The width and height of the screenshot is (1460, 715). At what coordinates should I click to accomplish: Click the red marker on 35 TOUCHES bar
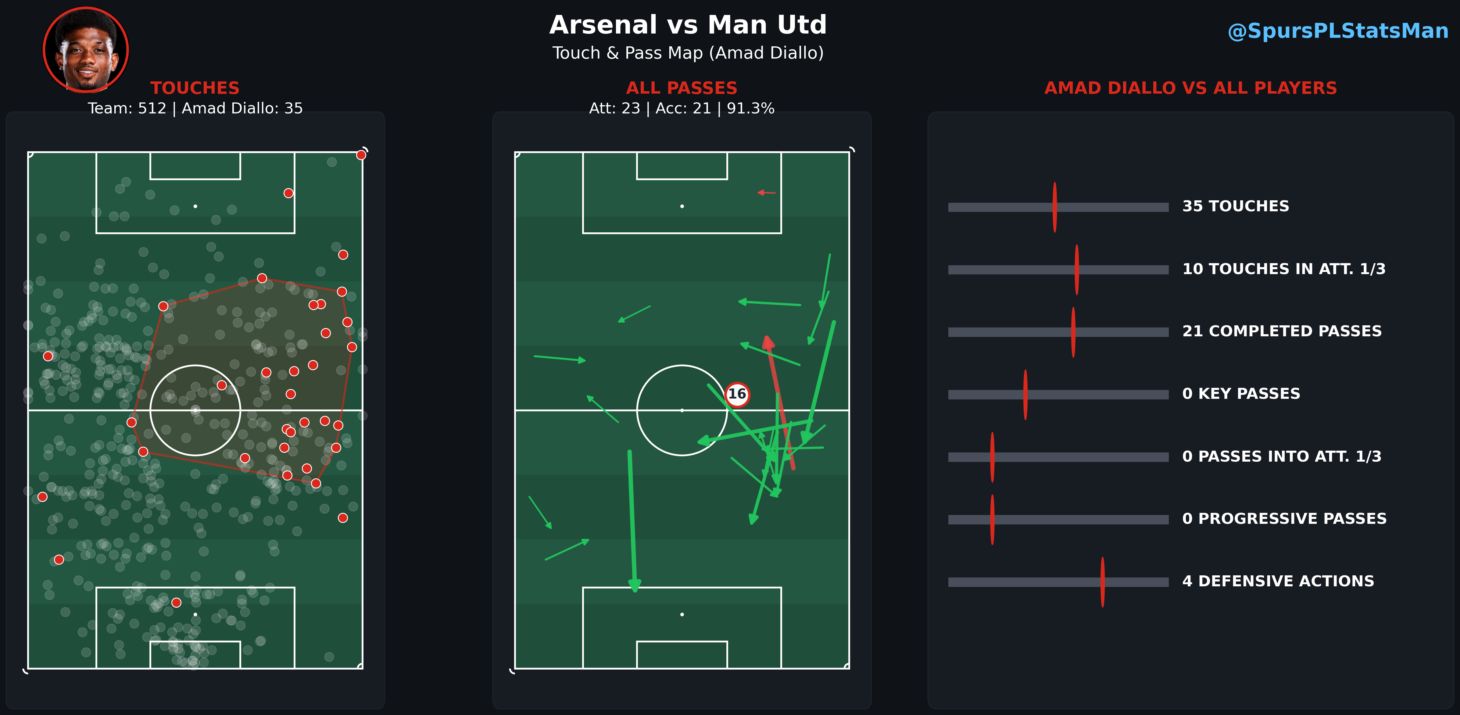pos(1054,207)
